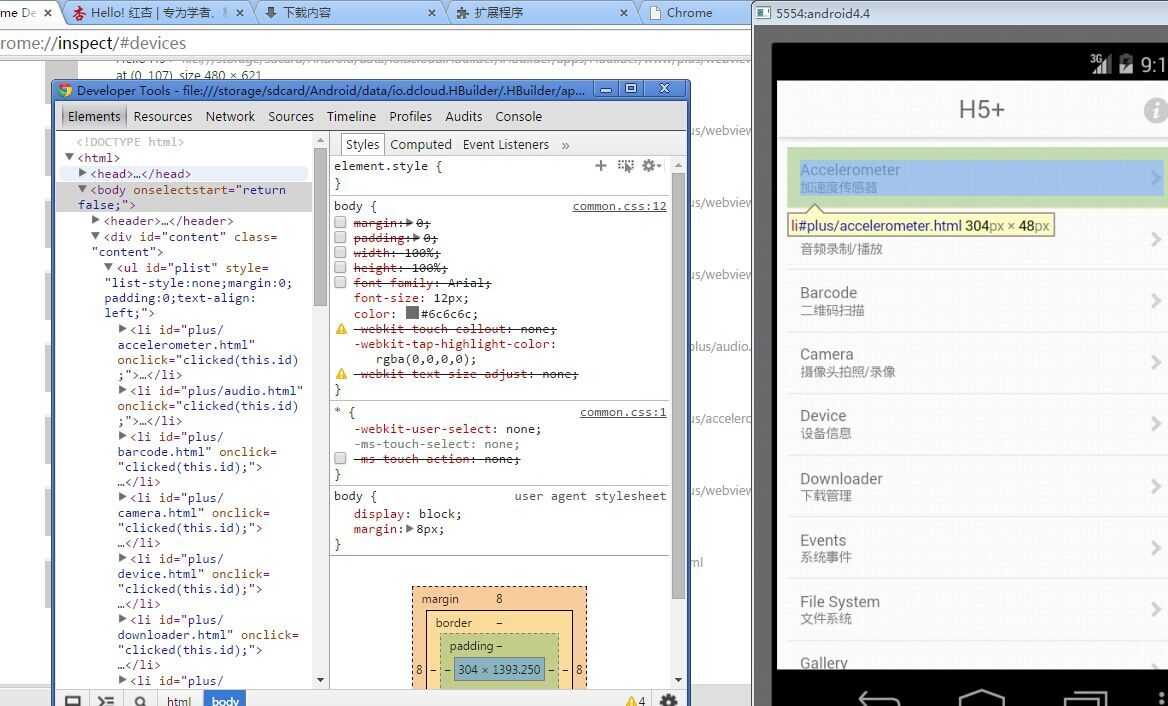Collapse the html node in Elements tree

pos(70,157)
